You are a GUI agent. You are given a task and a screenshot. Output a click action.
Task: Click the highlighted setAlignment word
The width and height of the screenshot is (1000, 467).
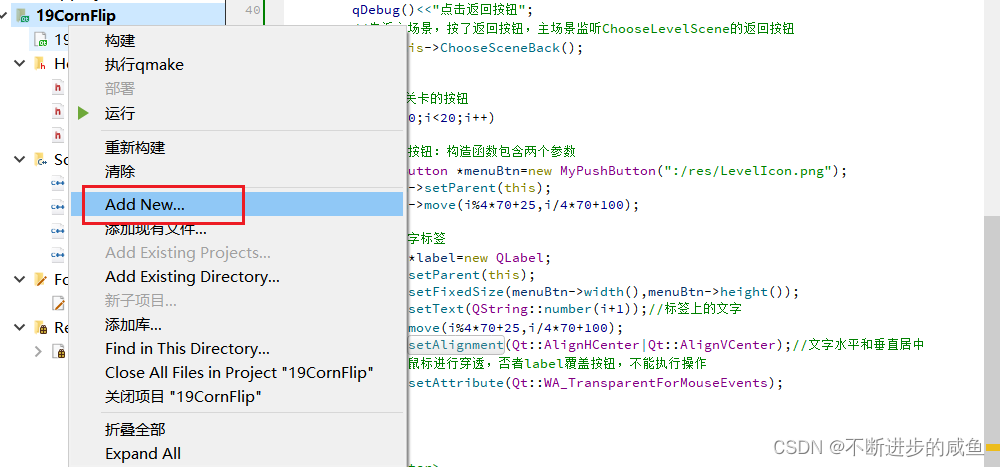(456, 345)
